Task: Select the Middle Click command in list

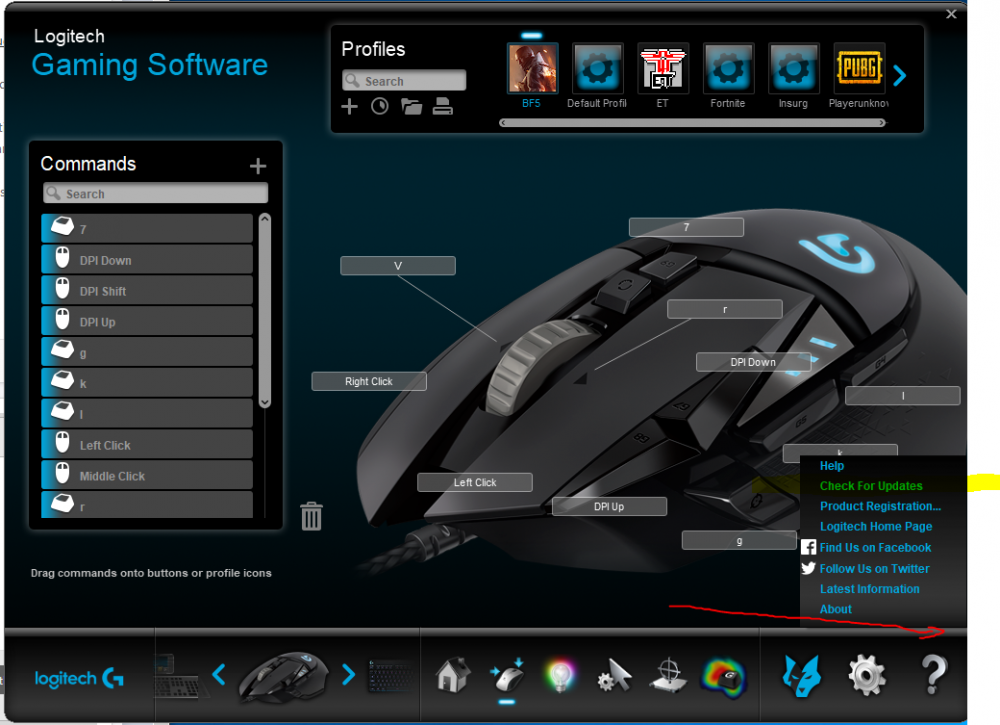Action: (147, 475)
